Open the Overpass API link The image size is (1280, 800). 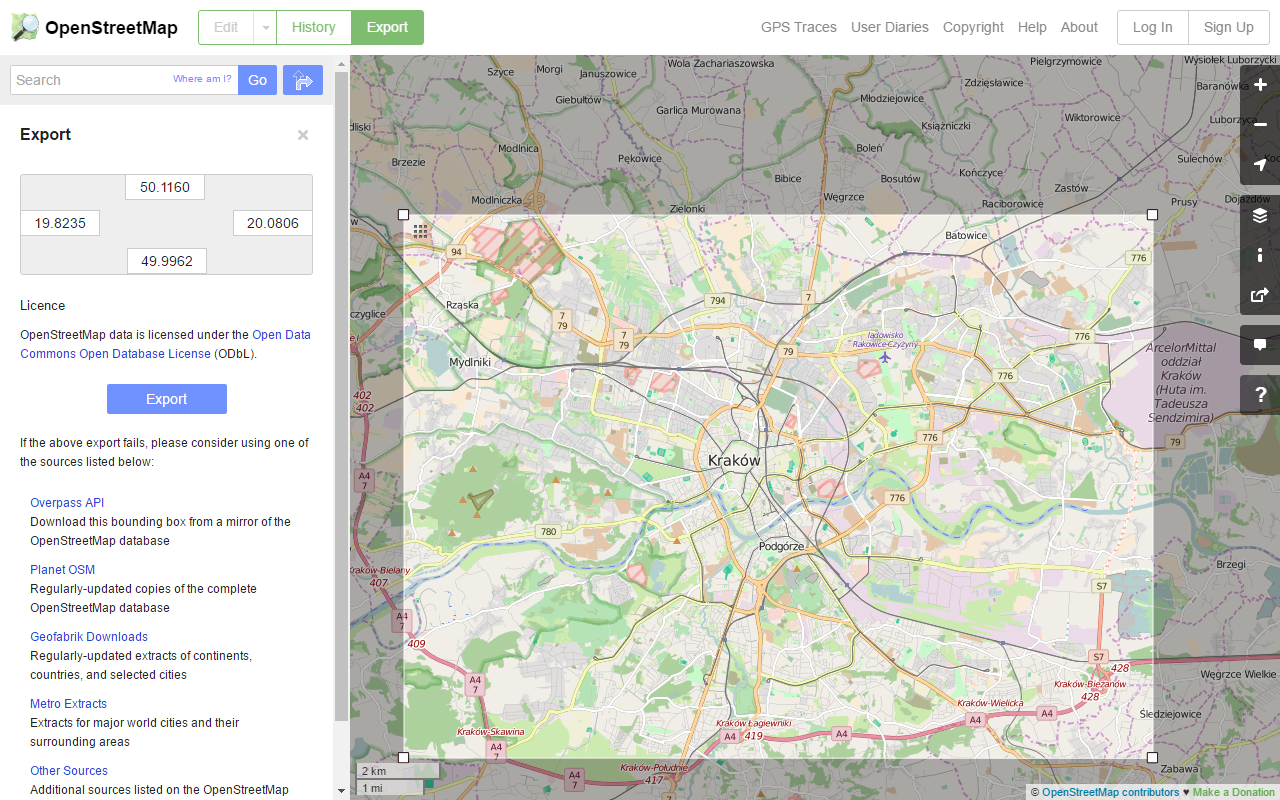point(67,503)
